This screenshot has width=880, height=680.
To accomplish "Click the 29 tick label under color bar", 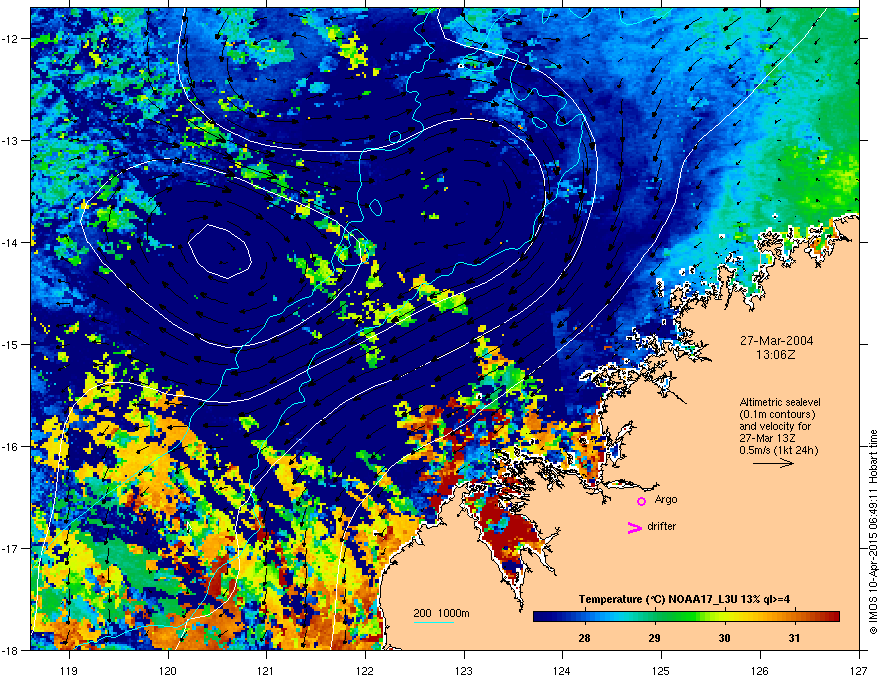I will pos(654,638).
